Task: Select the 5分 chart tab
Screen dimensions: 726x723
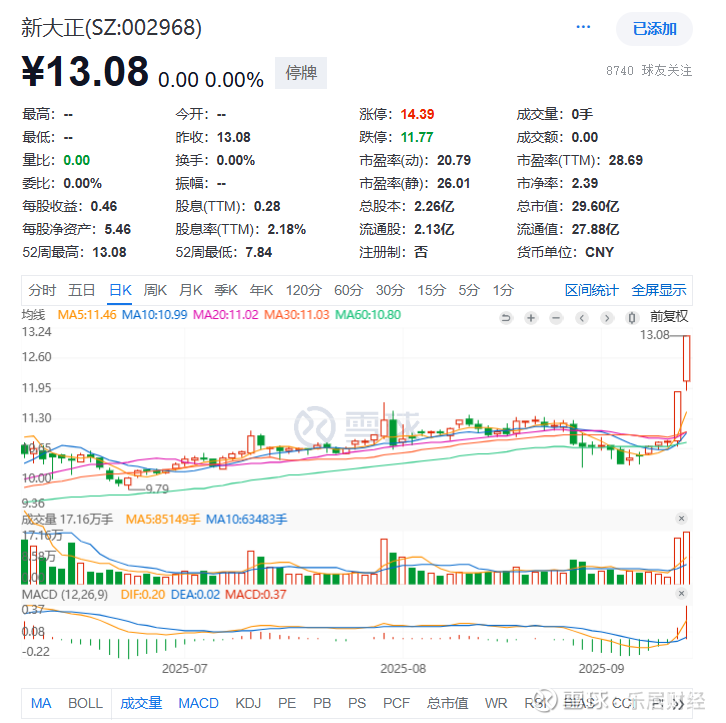Action: 469,290
